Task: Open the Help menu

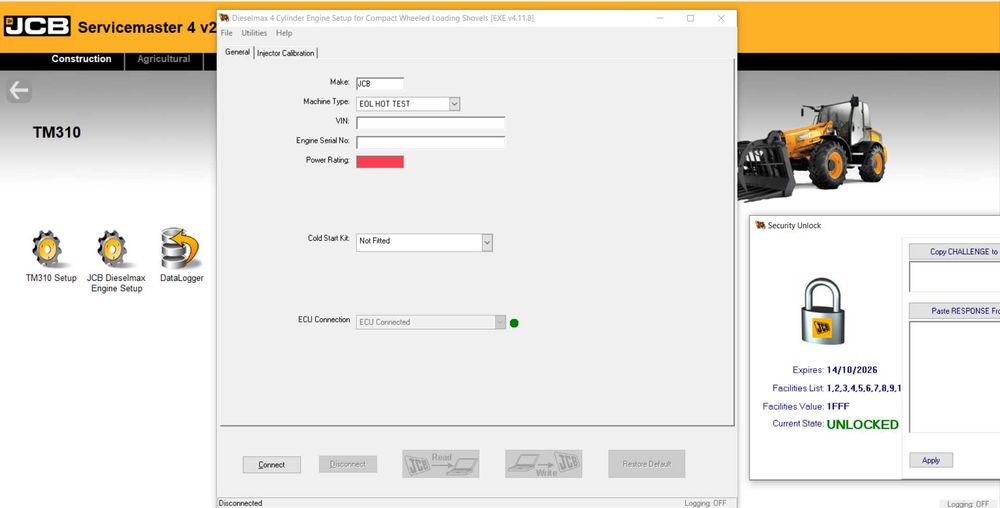Action: [284, 33]
